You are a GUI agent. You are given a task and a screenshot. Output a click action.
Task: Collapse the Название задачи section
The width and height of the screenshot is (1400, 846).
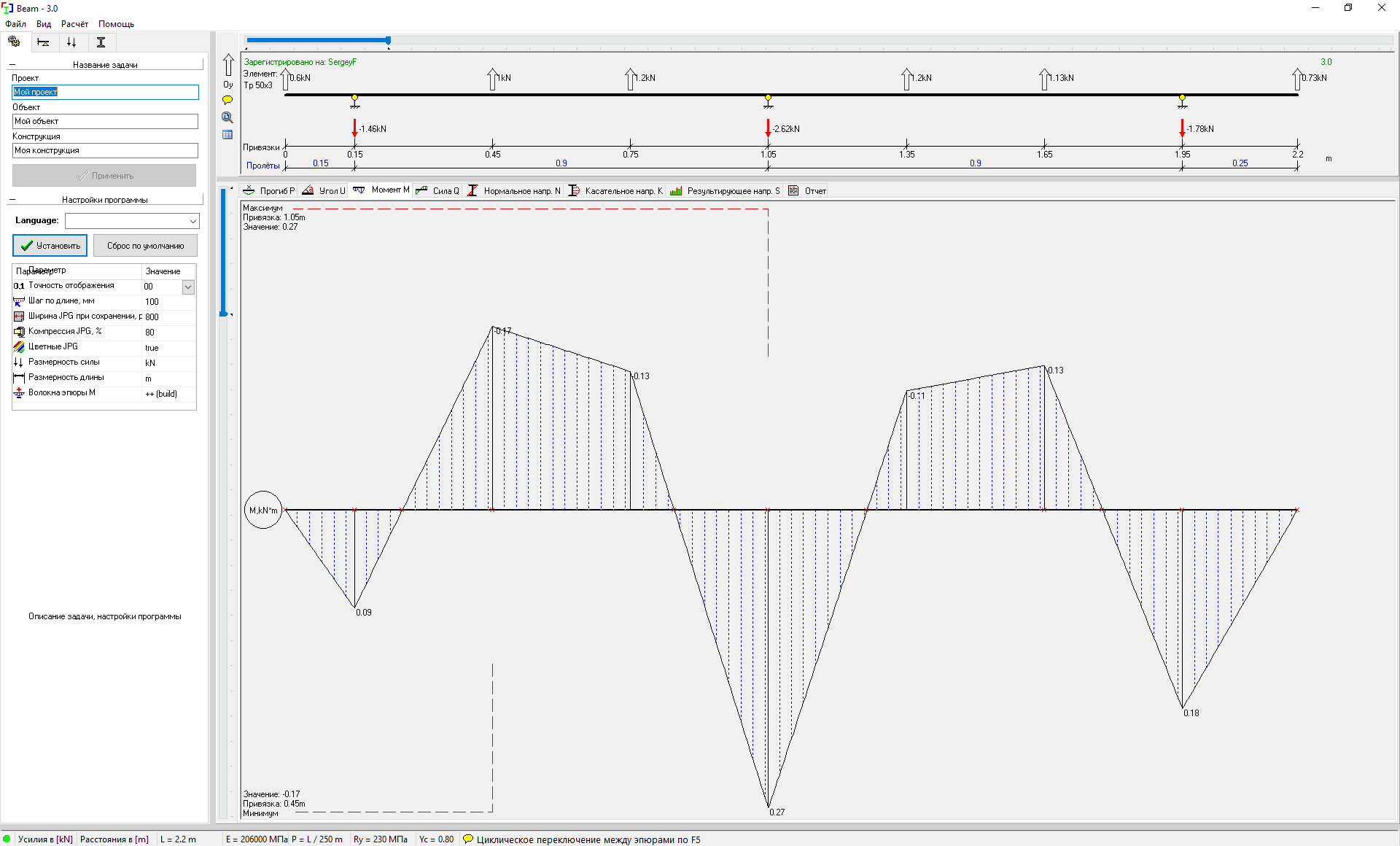[12, 65]
